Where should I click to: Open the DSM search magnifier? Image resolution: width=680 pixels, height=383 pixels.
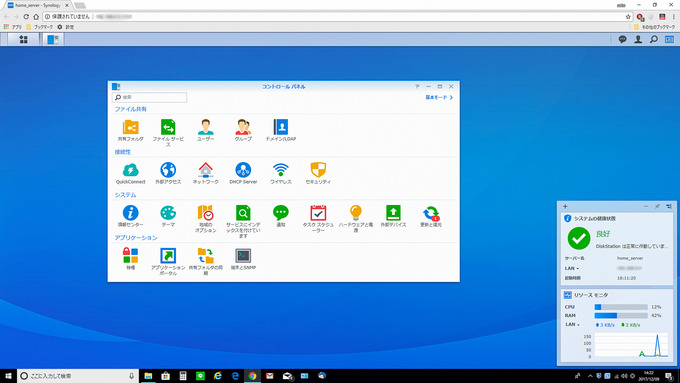(x=654, y=39)
